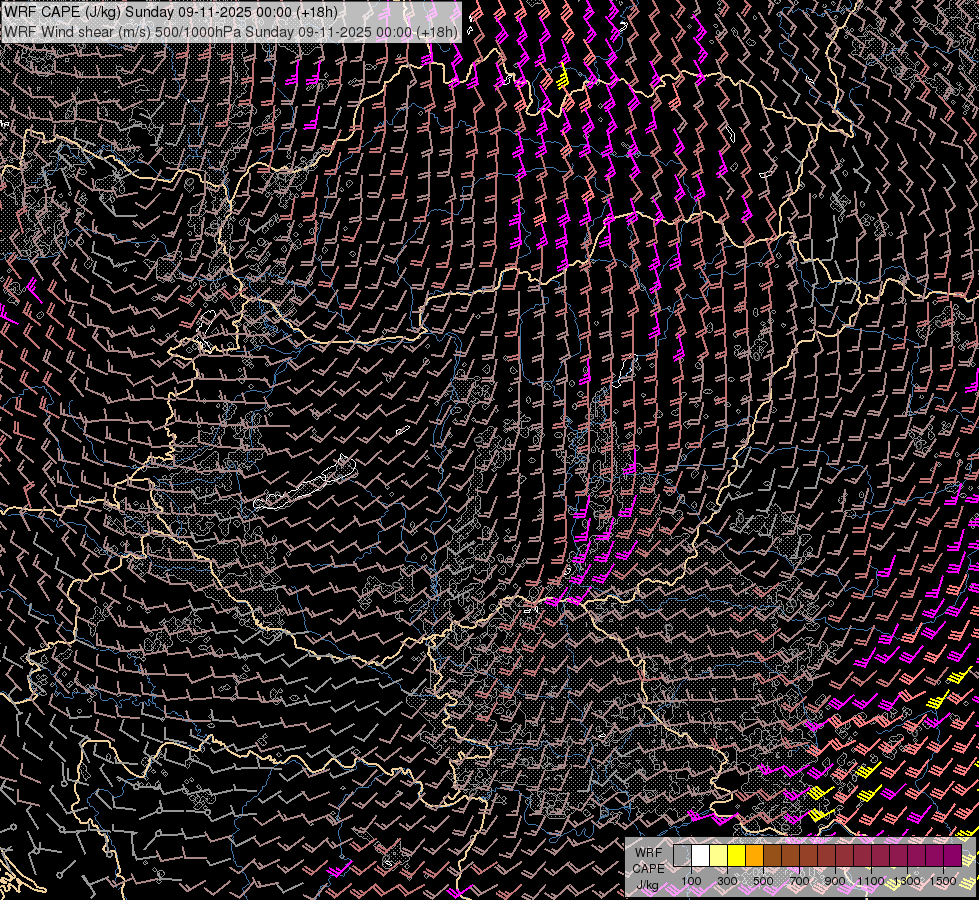Click the 1300 value label in legend
This screenshot has width=979, height=900.
click(x=907, y=881)
